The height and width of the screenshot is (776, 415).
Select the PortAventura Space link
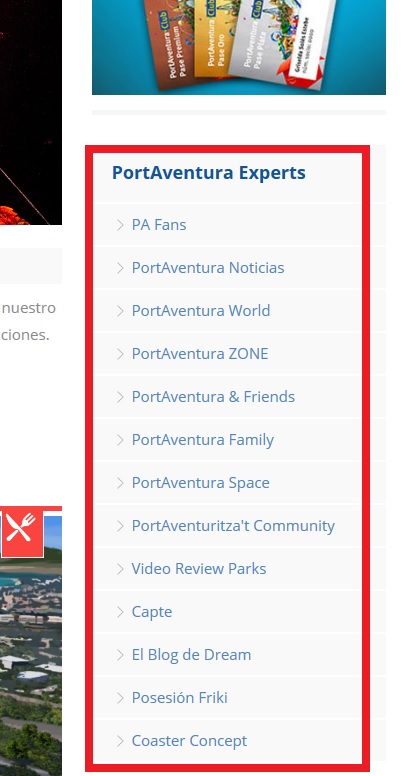click(201, 484)
